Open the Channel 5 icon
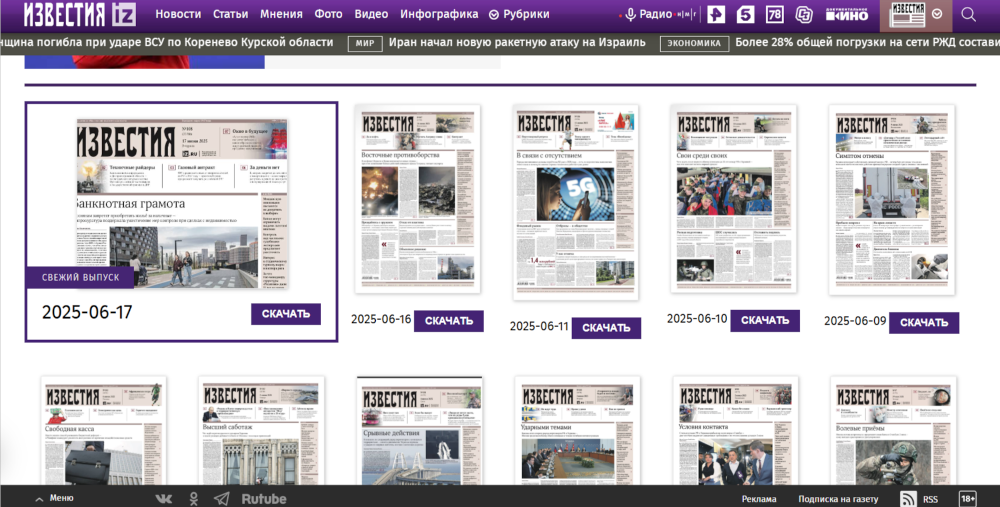Viewport: 1000px width, 507px height. point(746,14)
